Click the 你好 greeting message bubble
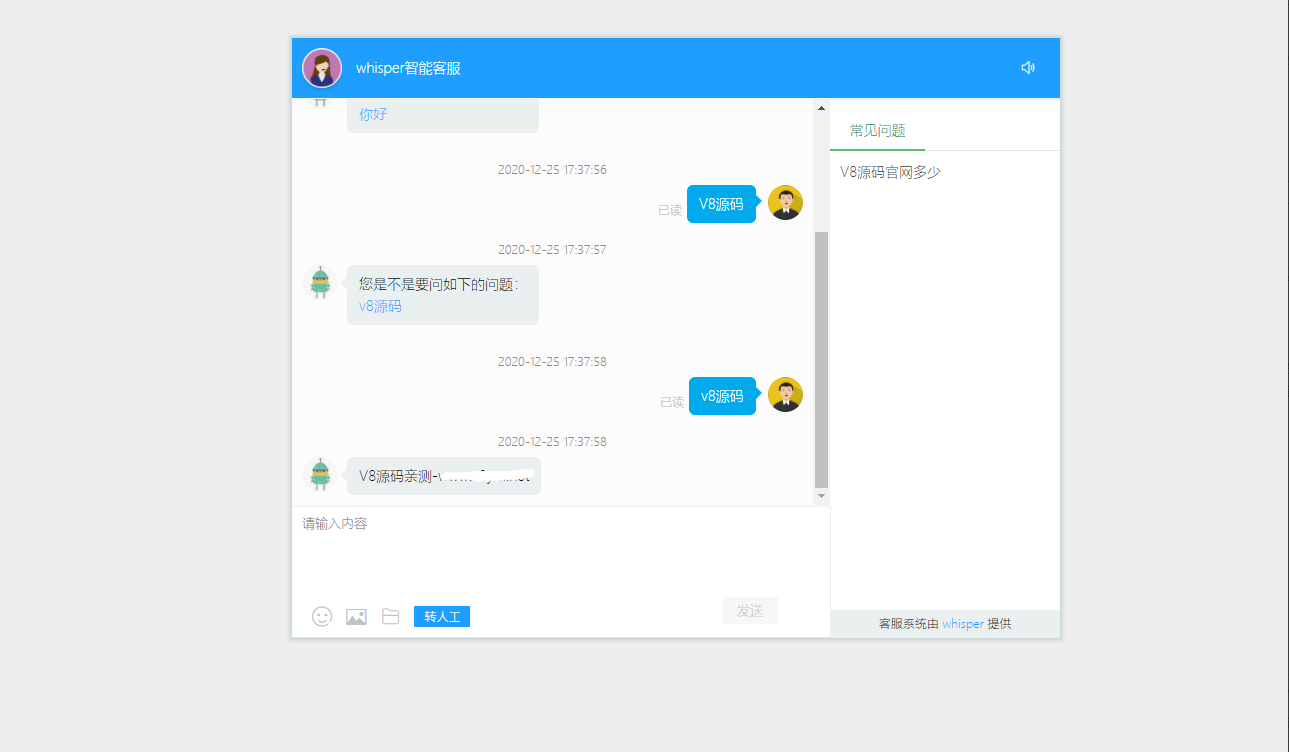Viewport: 1289px width, 752px height. pyautogui.click(x=442, y=113)
